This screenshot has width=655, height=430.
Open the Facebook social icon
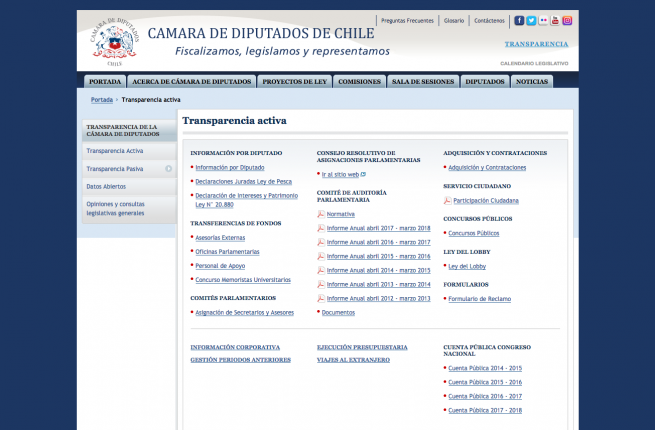pos(519,20)
